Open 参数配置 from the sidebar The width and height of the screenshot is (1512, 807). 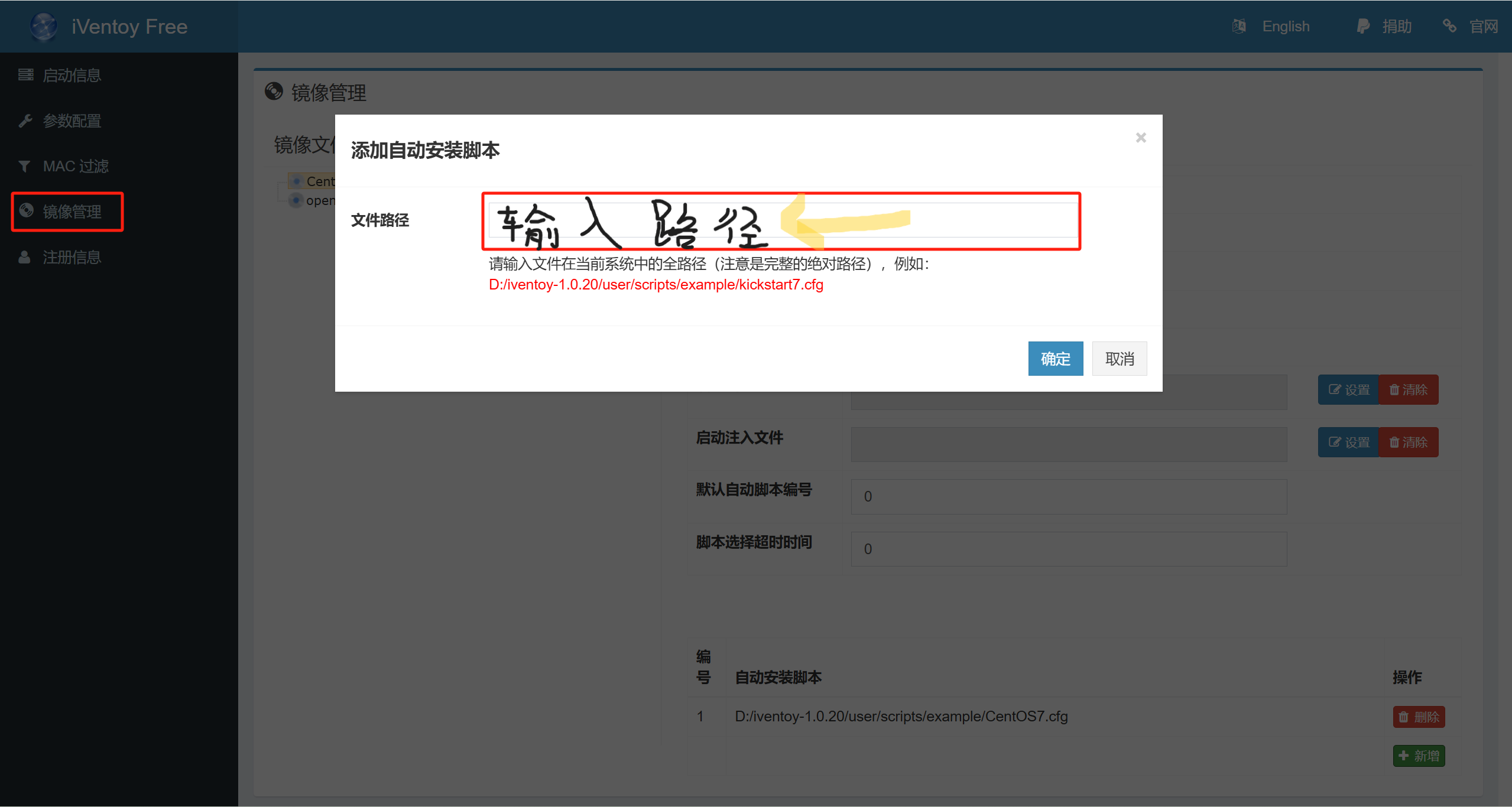pos(71,121)
